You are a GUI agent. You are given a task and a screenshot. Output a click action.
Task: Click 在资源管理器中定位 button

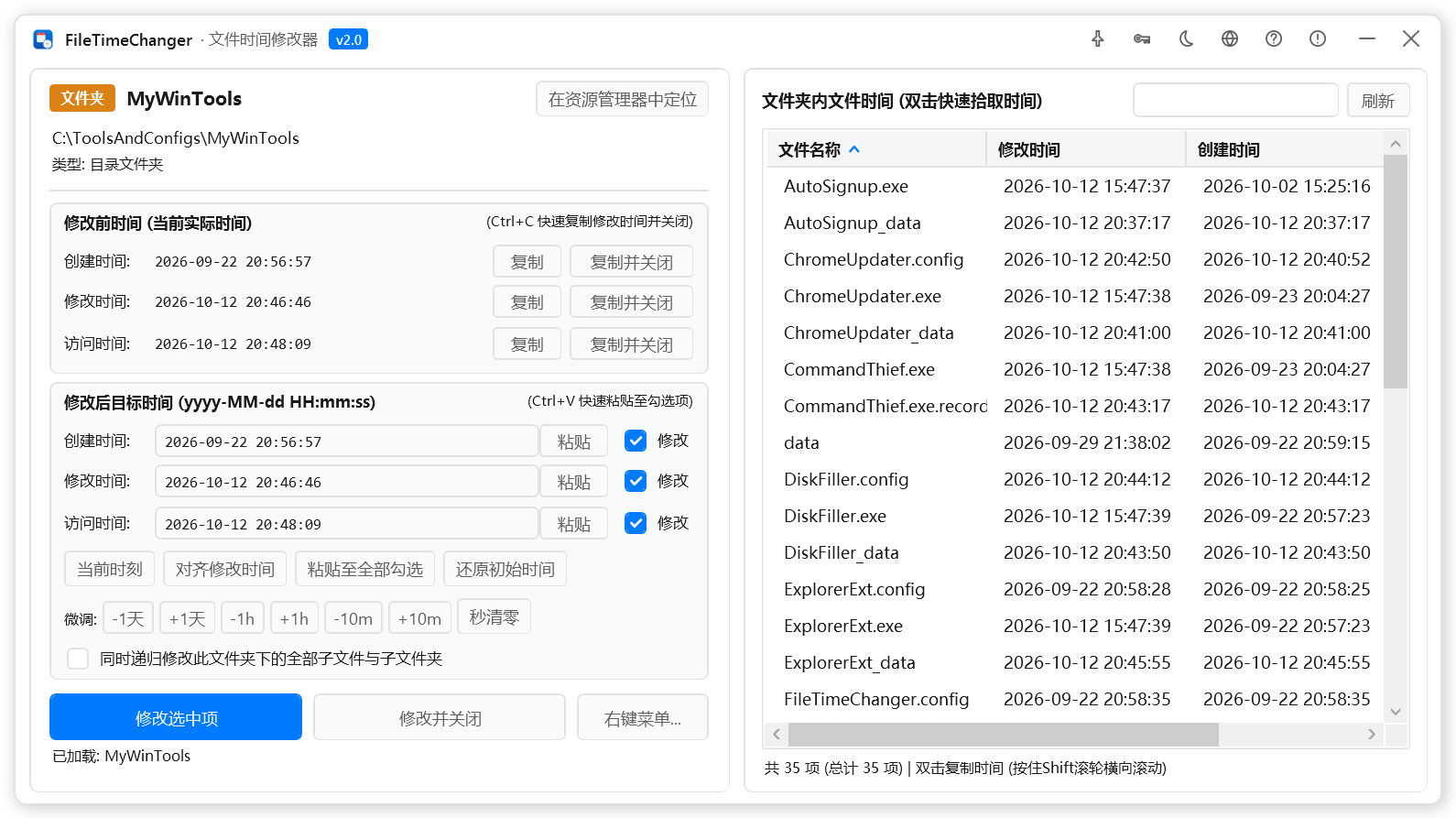click(623, 99)
